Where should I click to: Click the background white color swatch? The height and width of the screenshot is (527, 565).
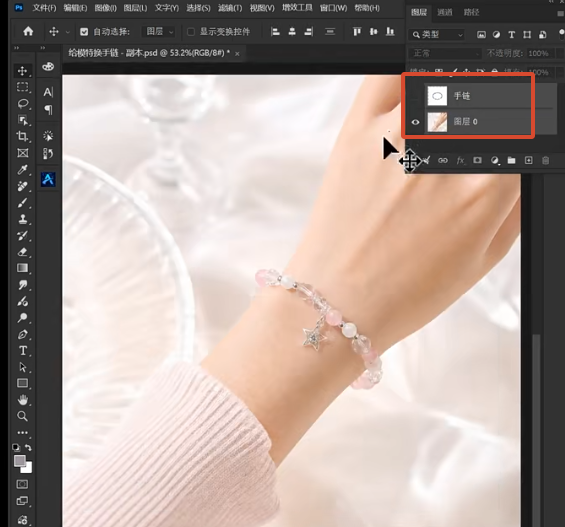coord(28,469)
